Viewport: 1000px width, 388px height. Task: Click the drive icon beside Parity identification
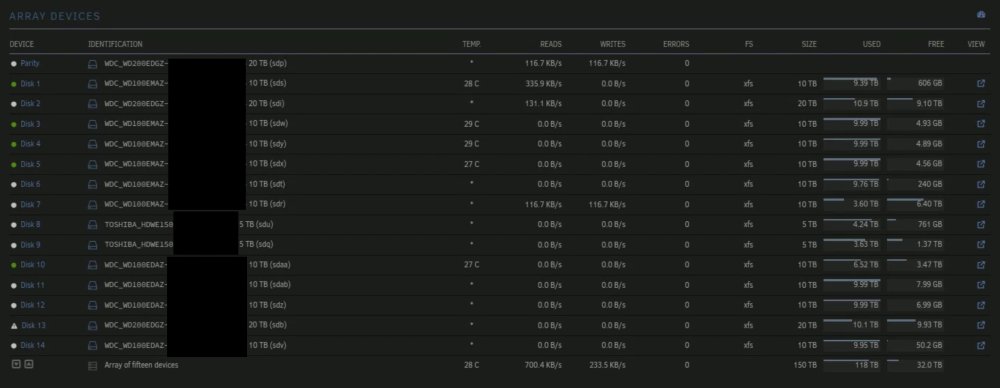click(x=92, y=64)
